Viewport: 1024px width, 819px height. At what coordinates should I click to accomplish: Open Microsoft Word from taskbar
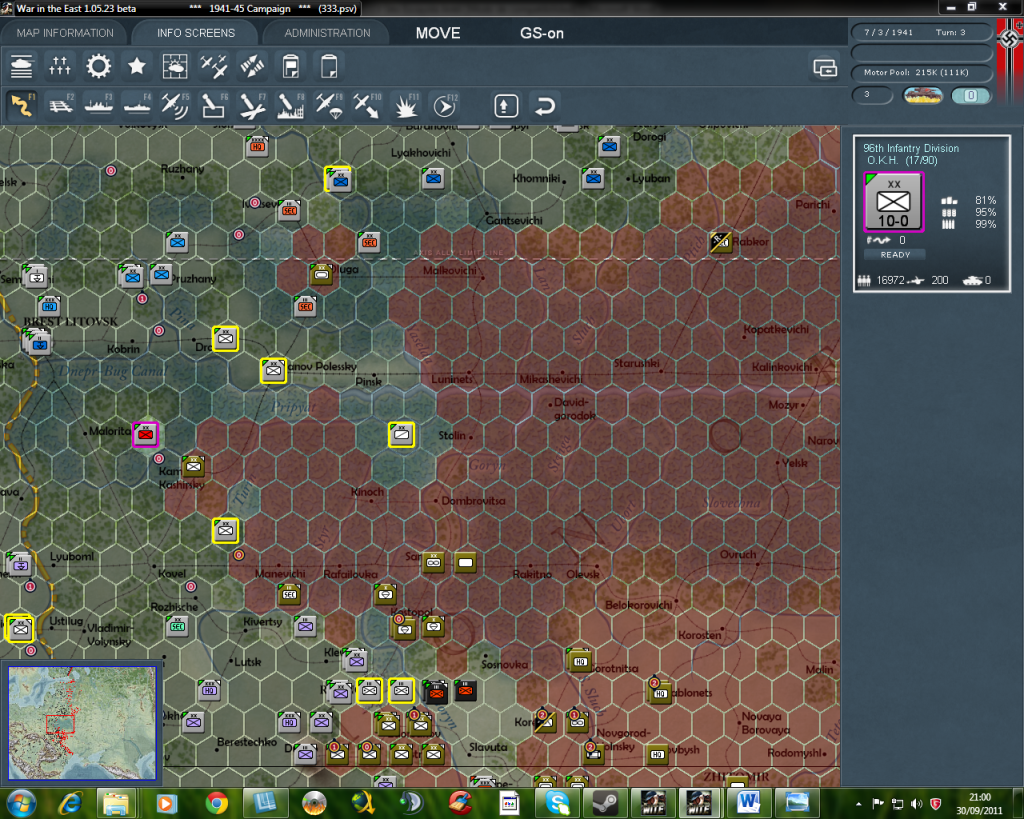[748, 803]
